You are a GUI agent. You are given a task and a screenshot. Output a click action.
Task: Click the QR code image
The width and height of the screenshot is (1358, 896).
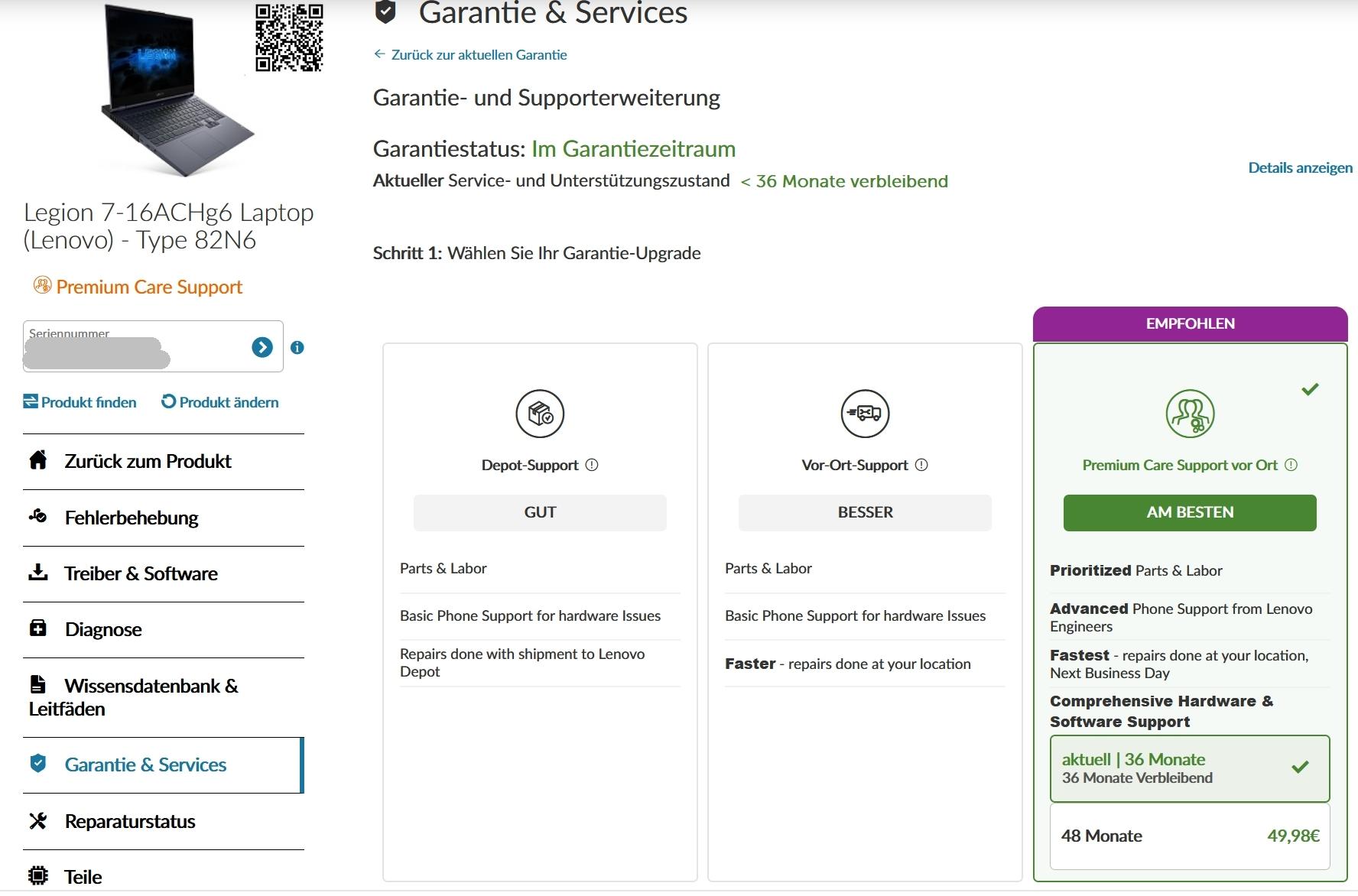tap(289, 37)
